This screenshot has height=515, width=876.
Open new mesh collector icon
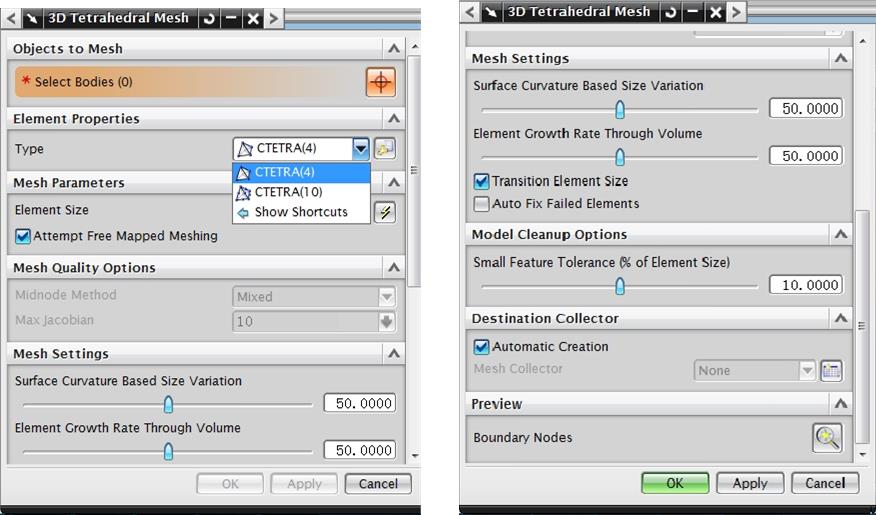(x=831, y=370)
